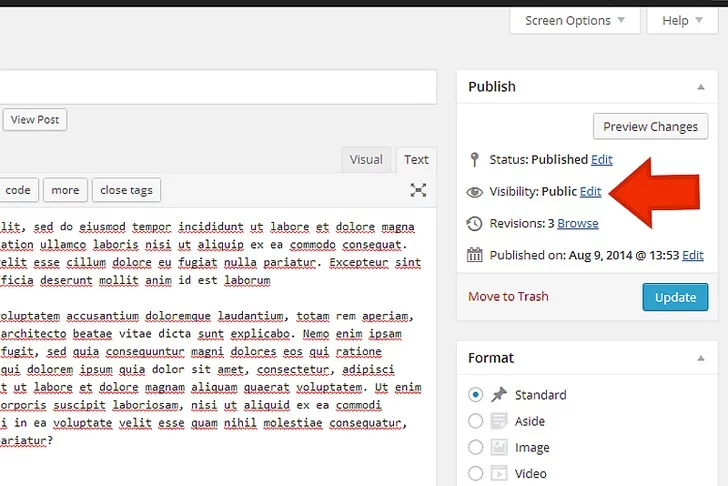Screen dimensions: 728x486
Task: Click the Image format icon
Action: coord(499,447)
